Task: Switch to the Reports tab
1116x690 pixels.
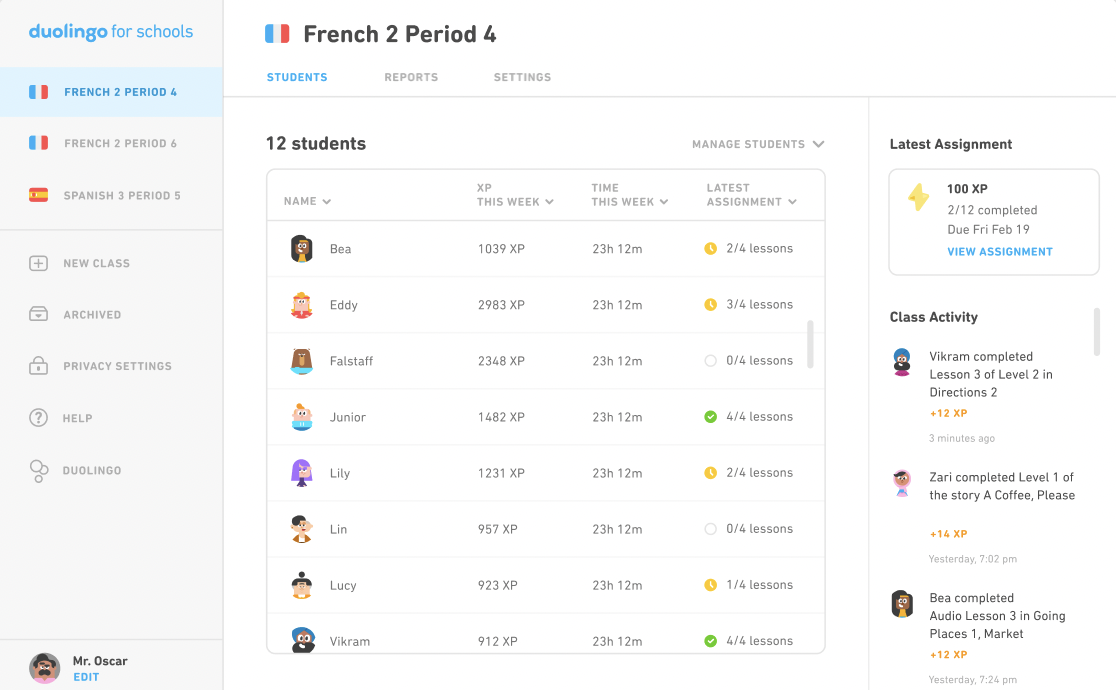Action: click(x=410, y=77)
